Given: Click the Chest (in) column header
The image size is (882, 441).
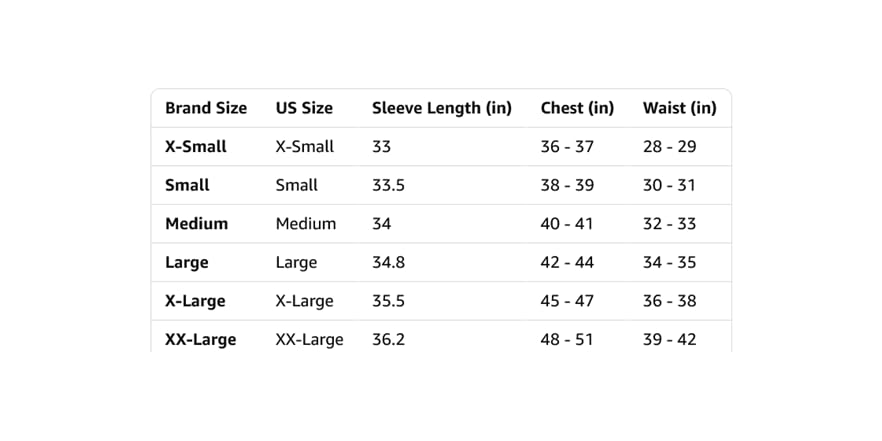Looking at the screenshot, I should [x=577, y=108].
